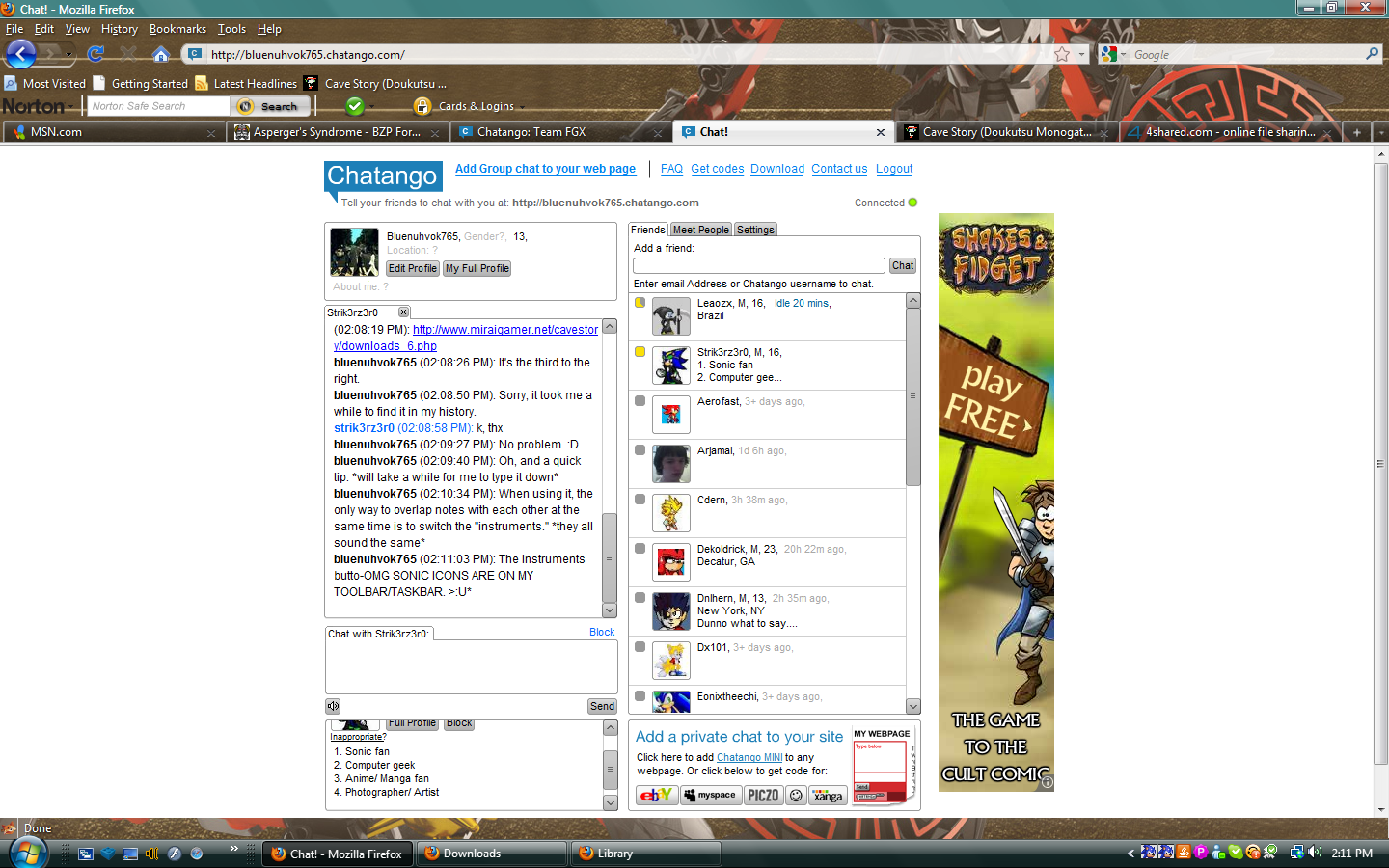
Task: Switch to the Meet People tab
Action: (700, 230)
